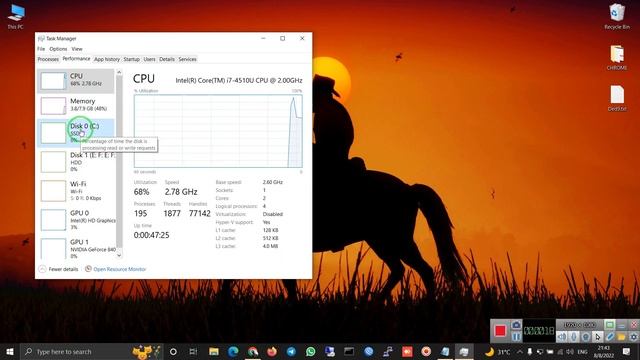Switch to the Users tab
Screen dimensions: 640x360
click(x=149, y=59)
